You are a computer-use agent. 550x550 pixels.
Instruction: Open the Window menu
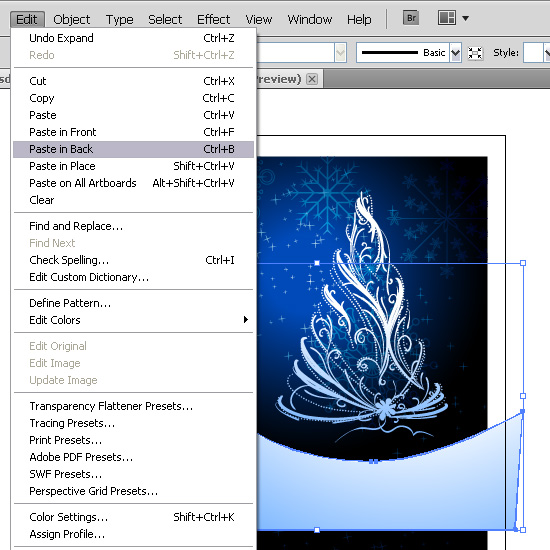(x=310, y=19)
